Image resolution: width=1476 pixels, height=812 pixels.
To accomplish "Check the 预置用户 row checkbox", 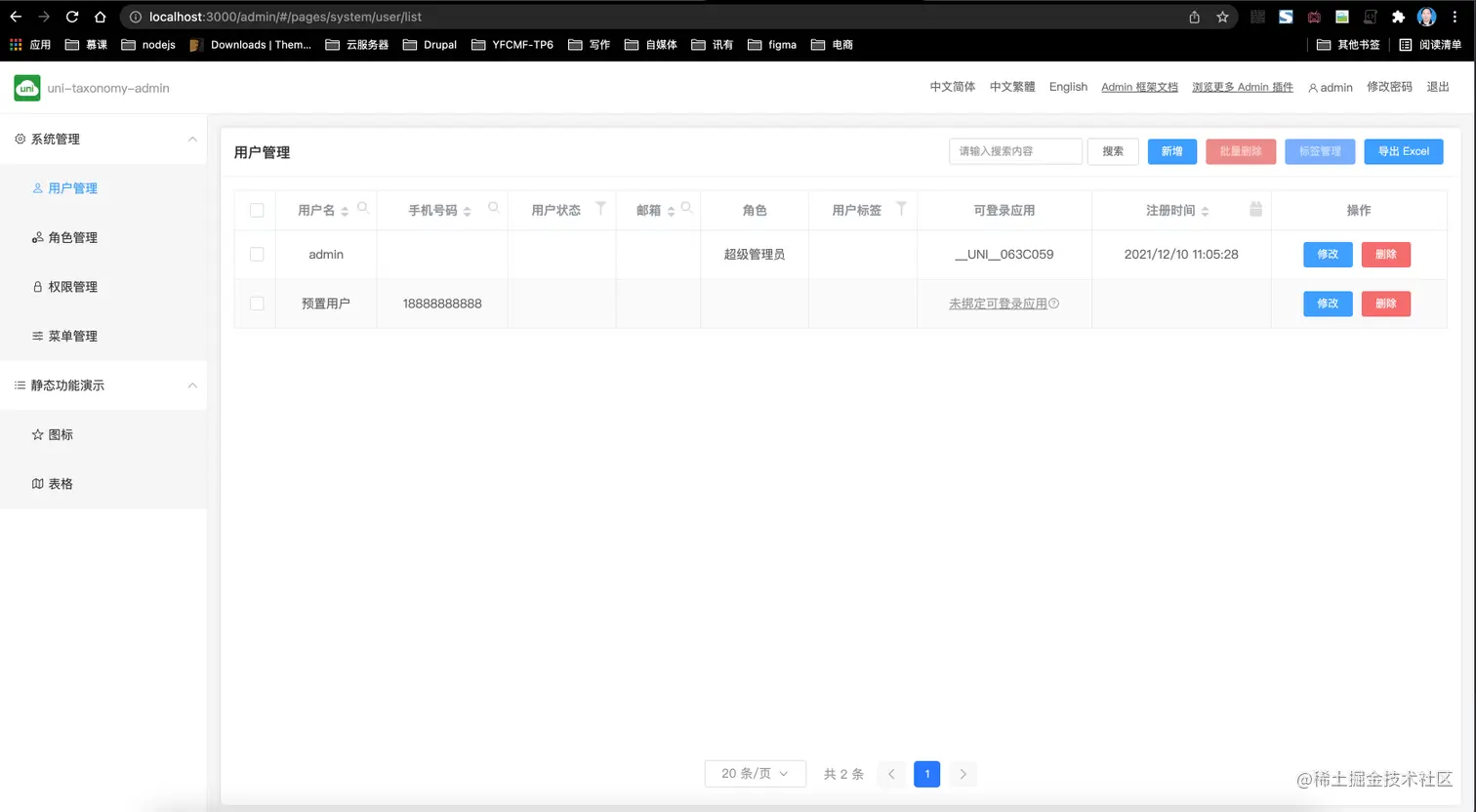I will 257,304.
